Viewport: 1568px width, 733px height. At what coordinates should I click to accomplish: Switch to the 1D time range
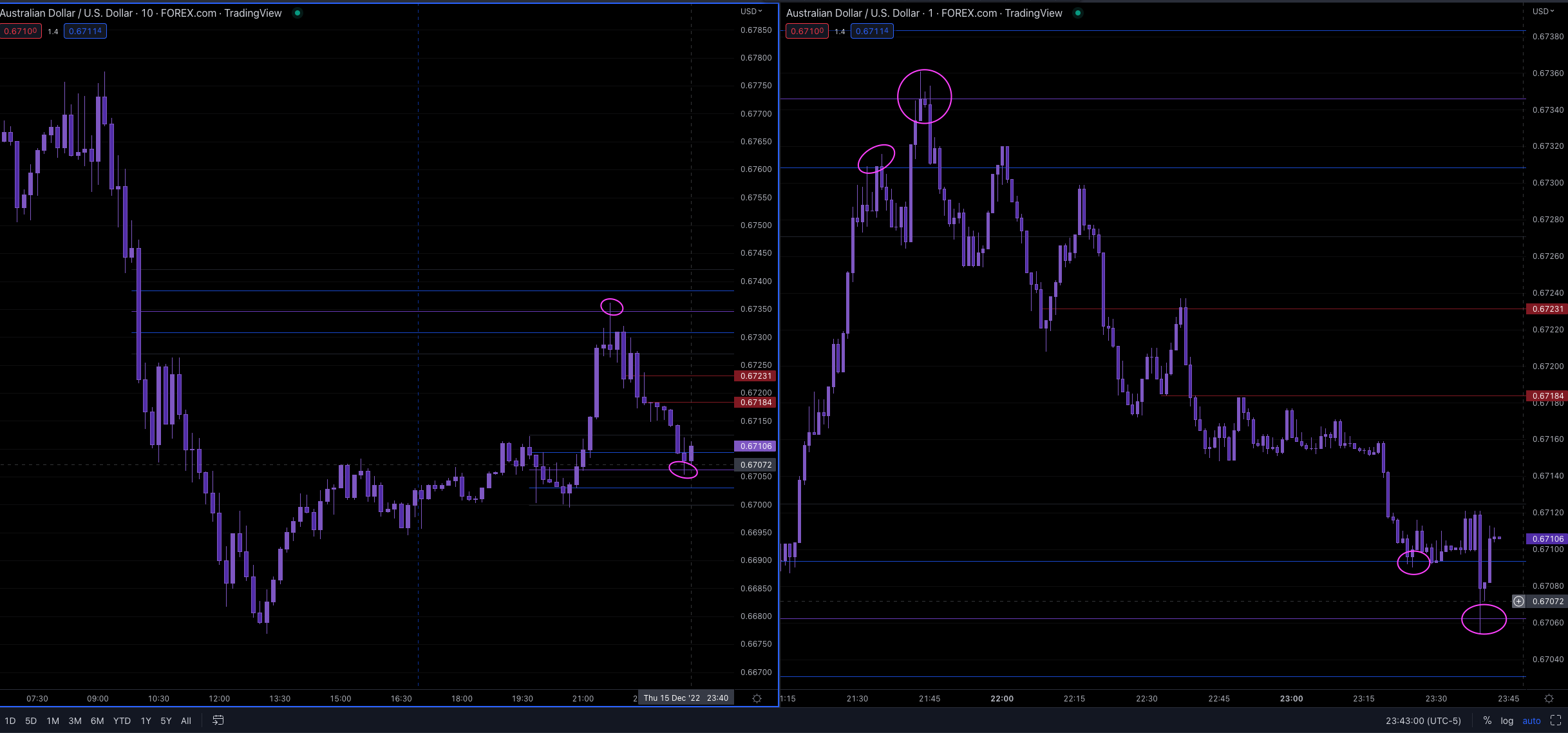(10, 721)
